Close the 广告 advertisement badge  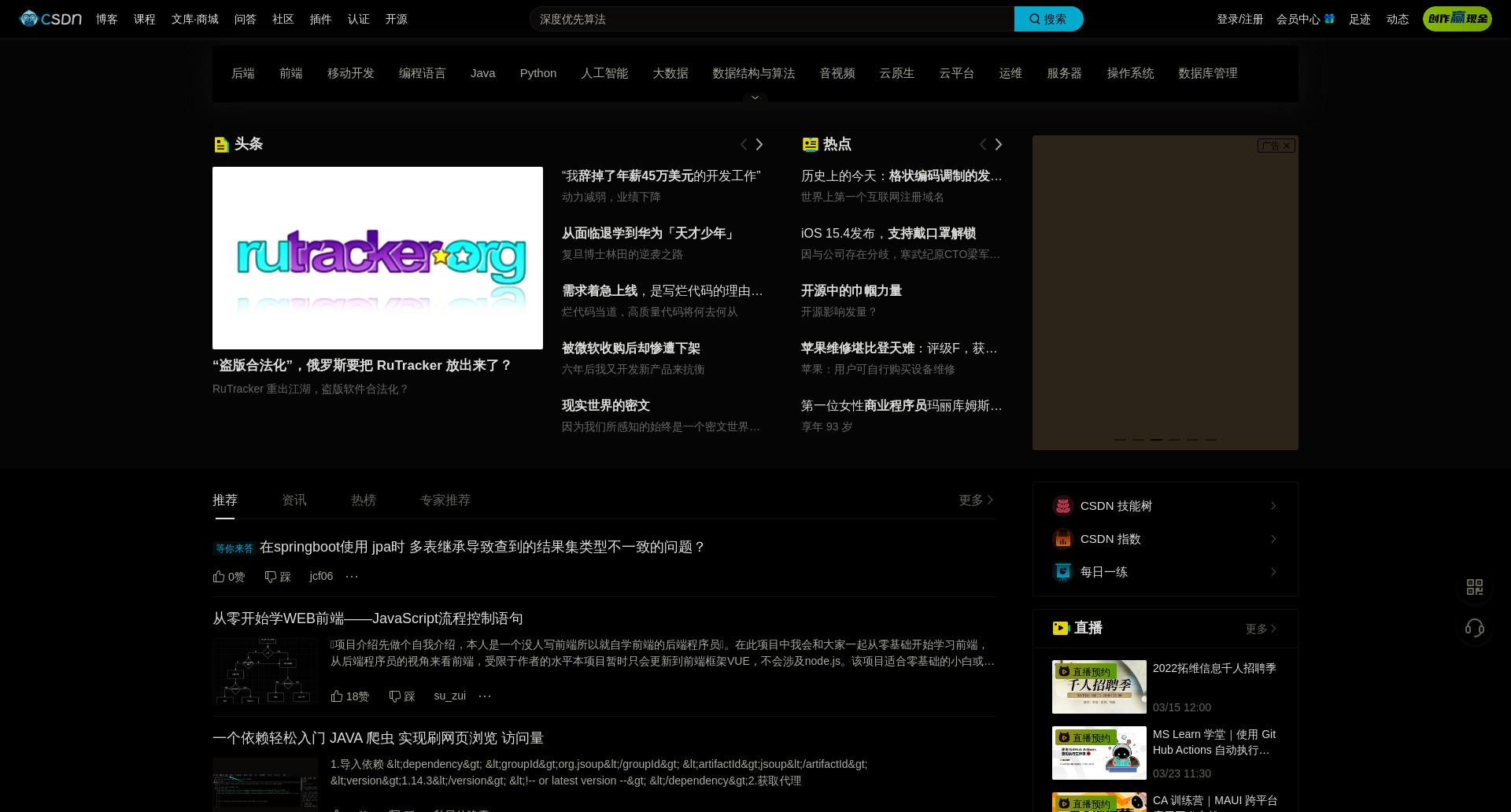pyautogui.click(x=1287, y=146)
